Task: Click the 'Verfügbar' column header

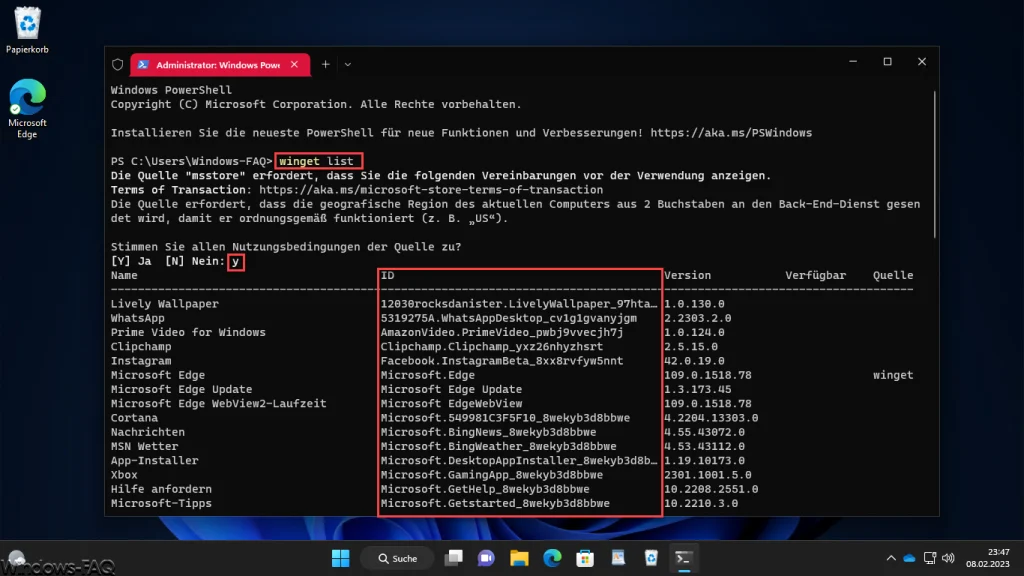Action: click(816, 276)
